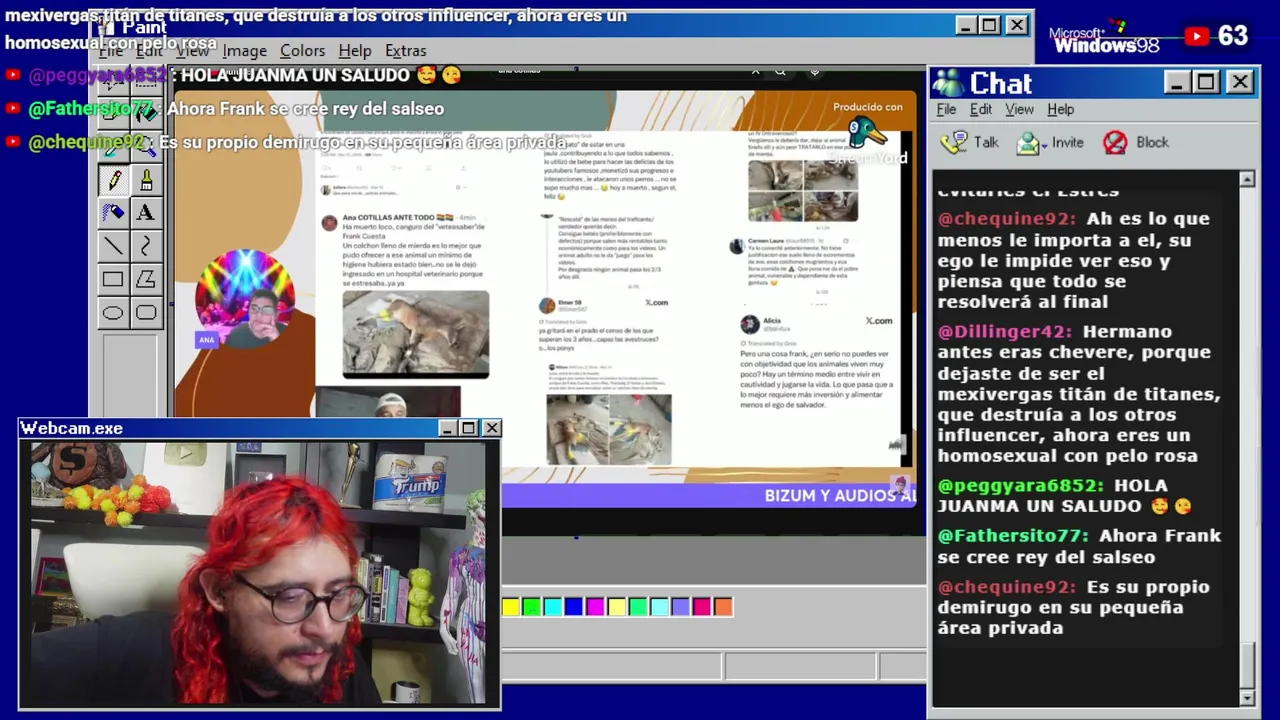Open the Help menu in Paint
The image size is (1280, 720).
tap(354, 51)
